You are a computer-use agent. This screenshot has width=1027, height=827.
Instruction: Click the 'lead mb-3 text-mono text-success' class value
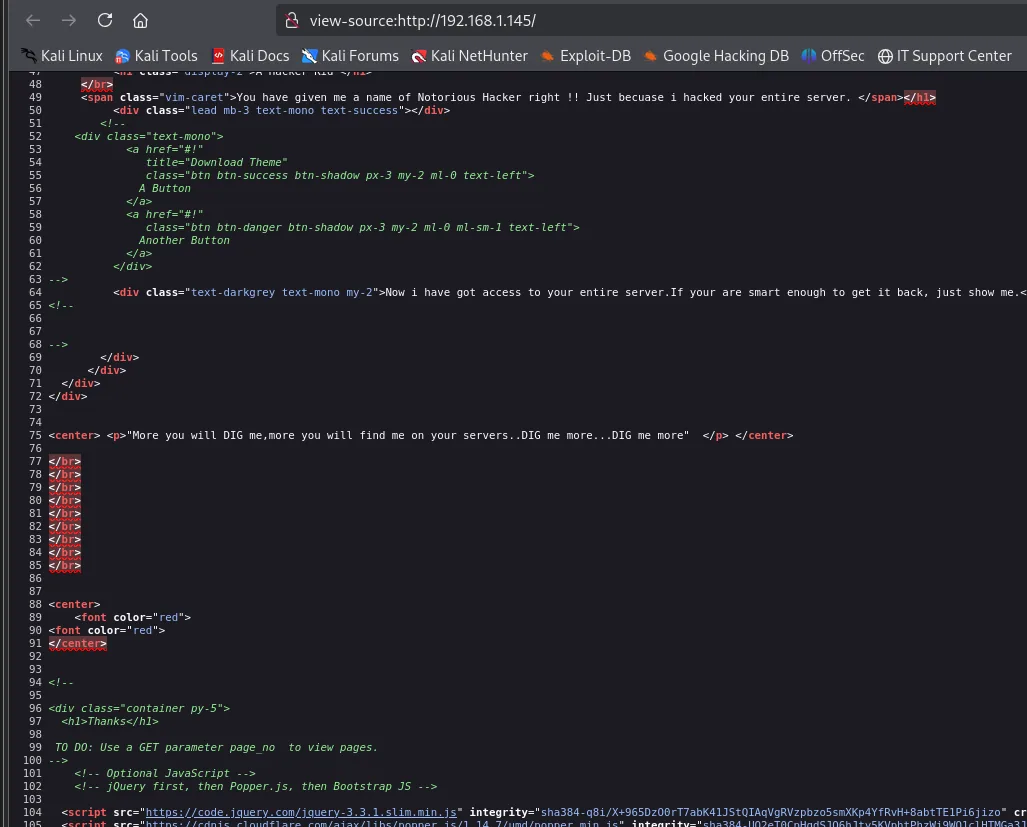tap(295, 111)
